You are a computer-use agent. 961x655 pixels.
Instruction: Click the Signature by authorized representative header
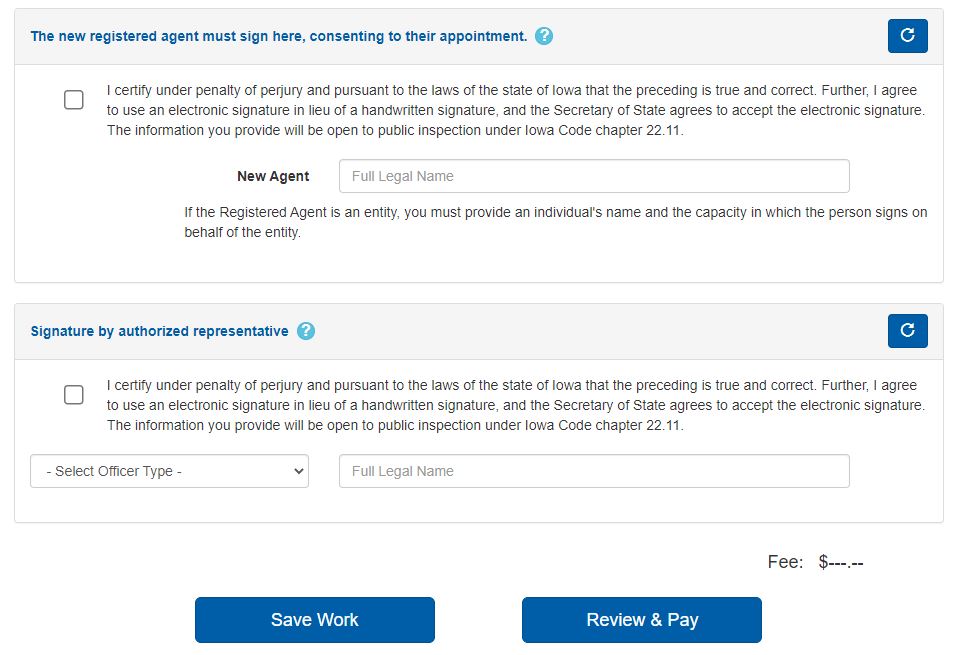pyautogui.click(x=160, y=330)
